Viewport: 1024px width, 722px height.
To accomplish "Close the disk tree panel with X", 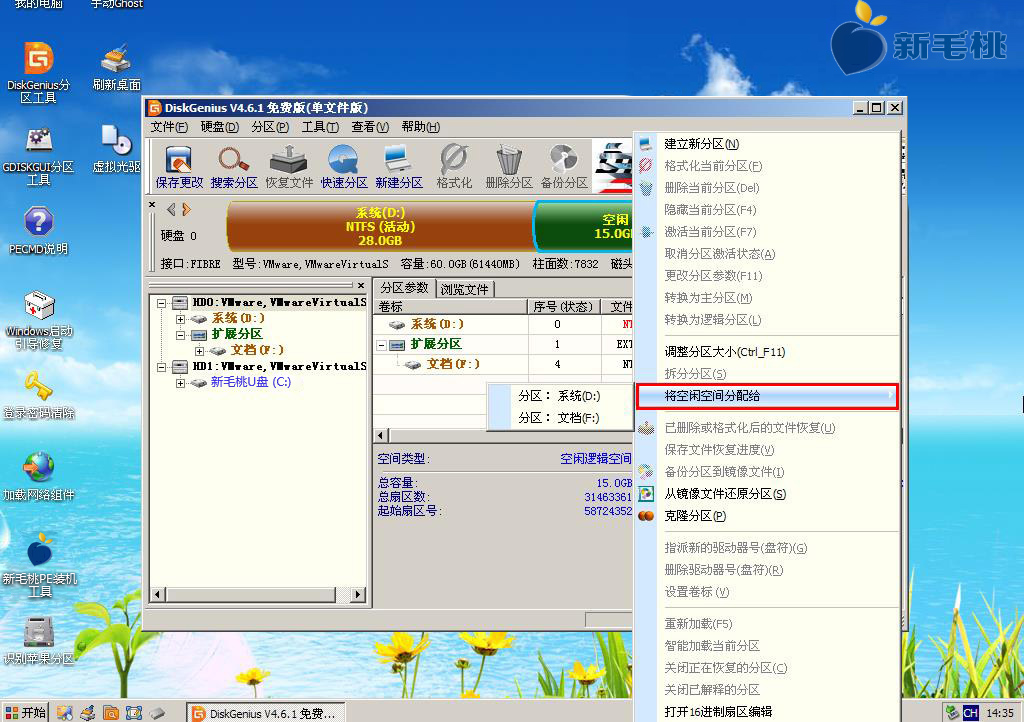I will point(360,285).
